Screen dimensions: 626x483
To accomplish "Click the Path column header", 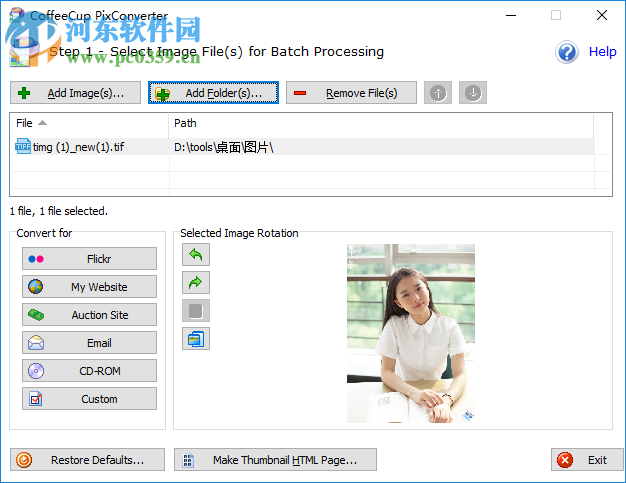I will (x=381, y=123).
